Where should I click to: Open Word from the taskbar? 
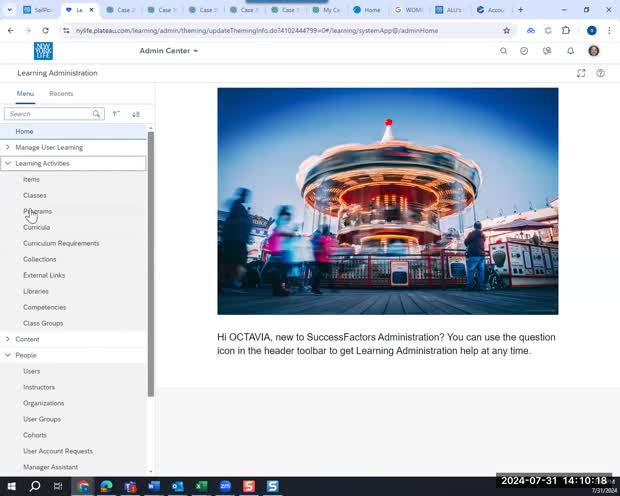coord(154,486)
